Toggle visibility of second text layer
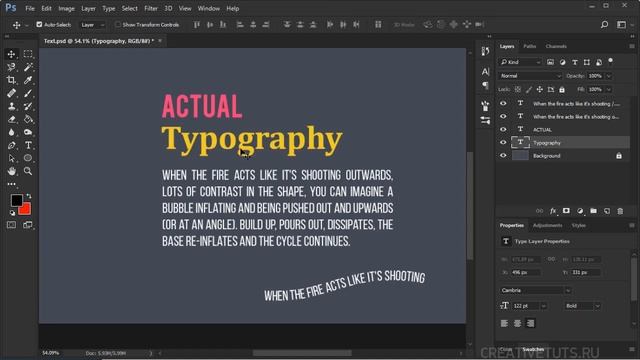The width and height of the screenshot is (640, 360). [x=503, y=116]
